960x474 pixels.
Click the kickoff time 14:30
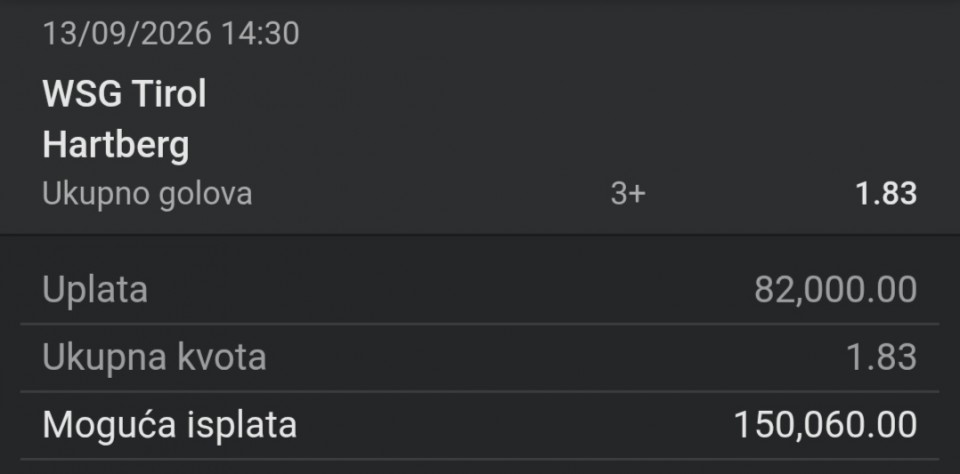[260, 33]
